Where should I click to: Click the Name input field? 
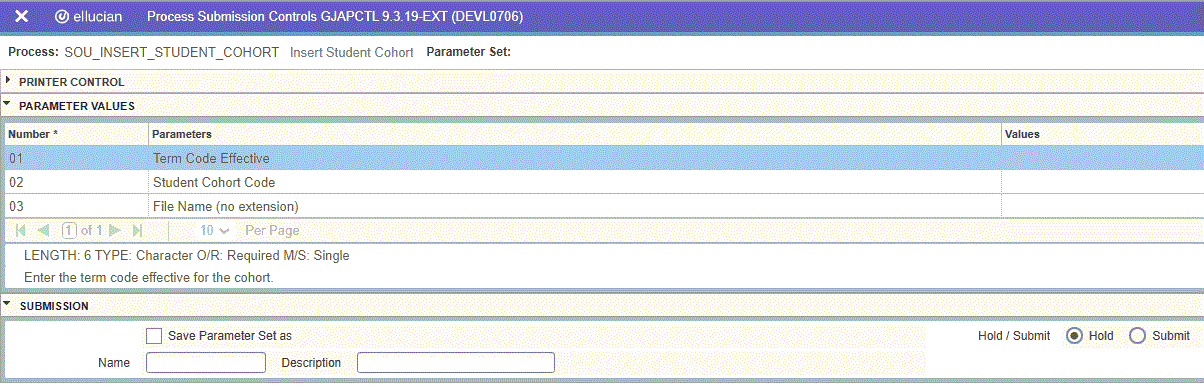pyautogui.click(x=206, y=362)
